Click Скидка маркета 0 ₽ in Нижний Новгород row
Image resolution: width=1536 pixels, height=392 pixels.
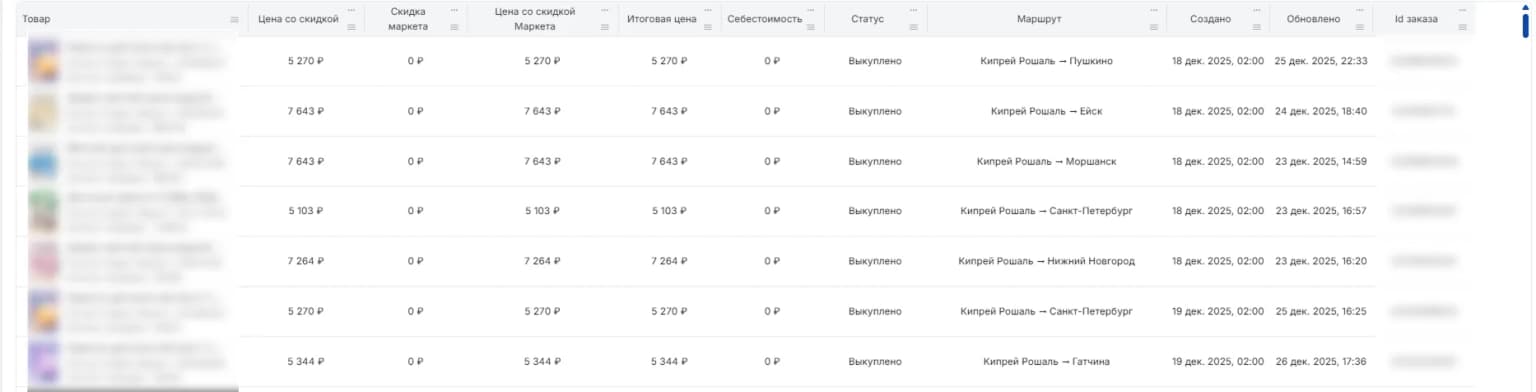[x=416, y=261]
